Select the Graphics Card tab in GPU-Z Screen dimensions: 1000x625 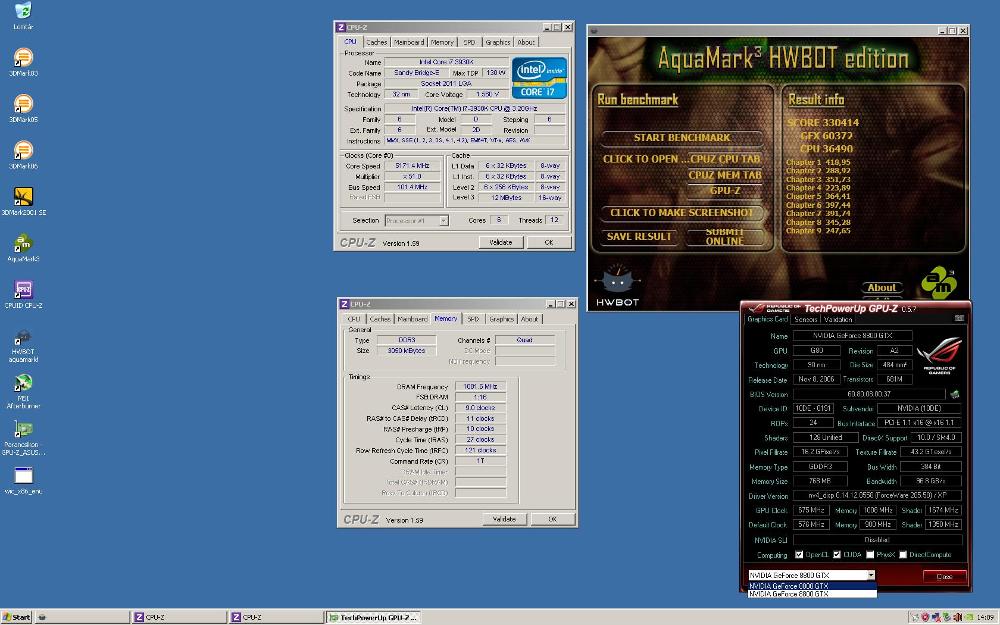pyautogui.click(x=767, y=319)
